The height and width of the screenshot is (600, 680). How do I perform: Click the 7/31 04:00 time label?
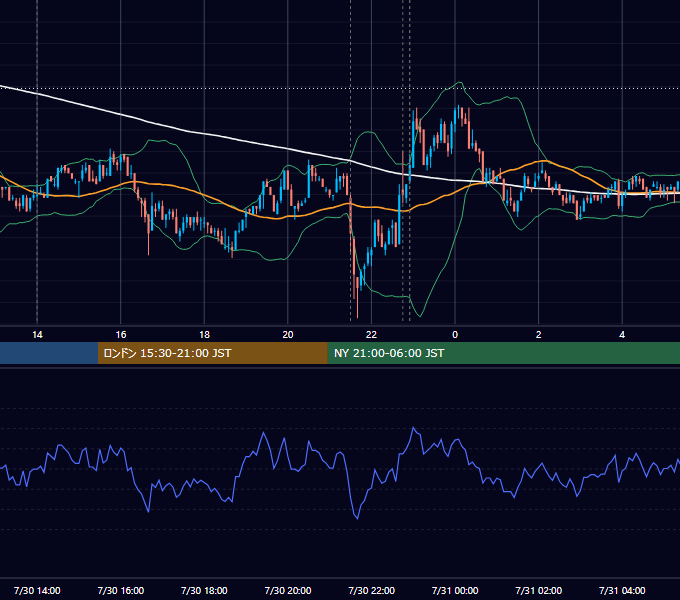(622, 590)
